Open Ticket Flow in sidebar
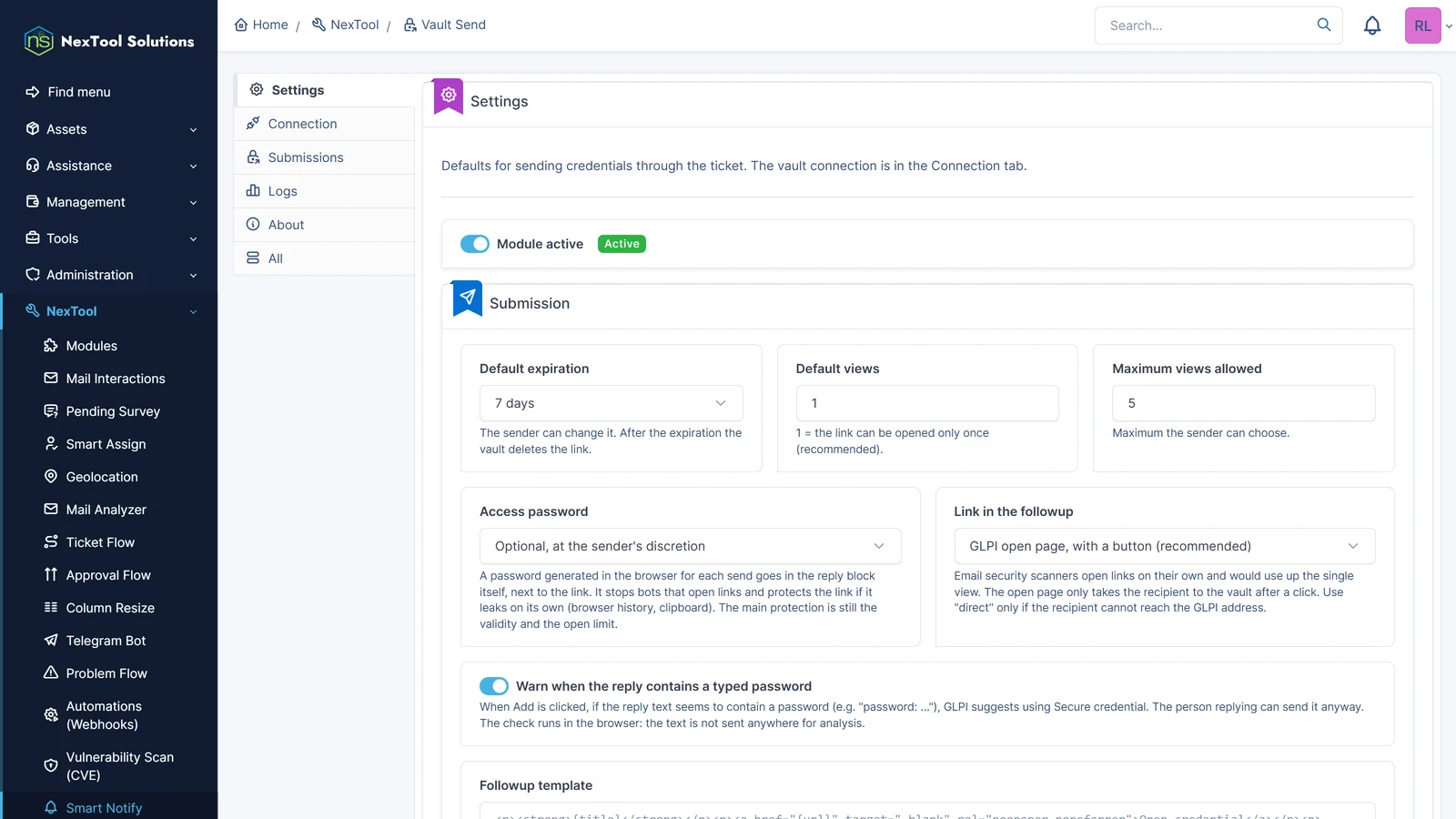Screen dimensions: 1456x819 click(x=109, y=542)
